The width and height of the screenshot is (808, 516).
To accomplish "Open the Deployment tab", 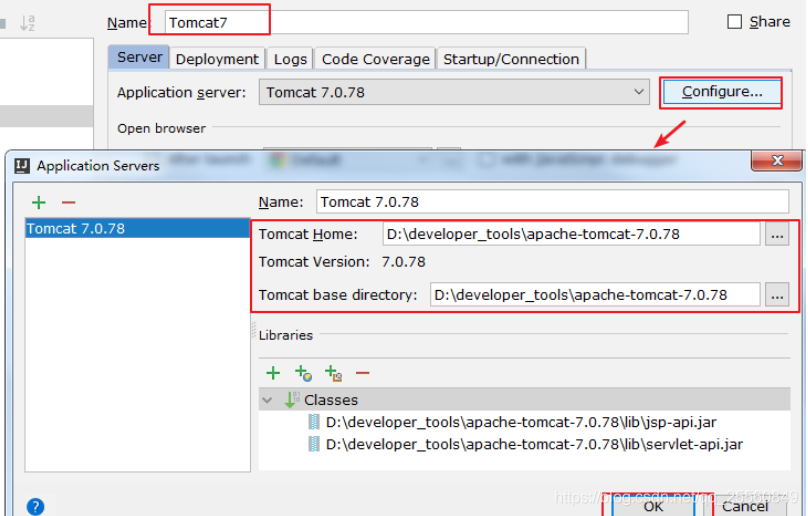I will tap(217, 59).
